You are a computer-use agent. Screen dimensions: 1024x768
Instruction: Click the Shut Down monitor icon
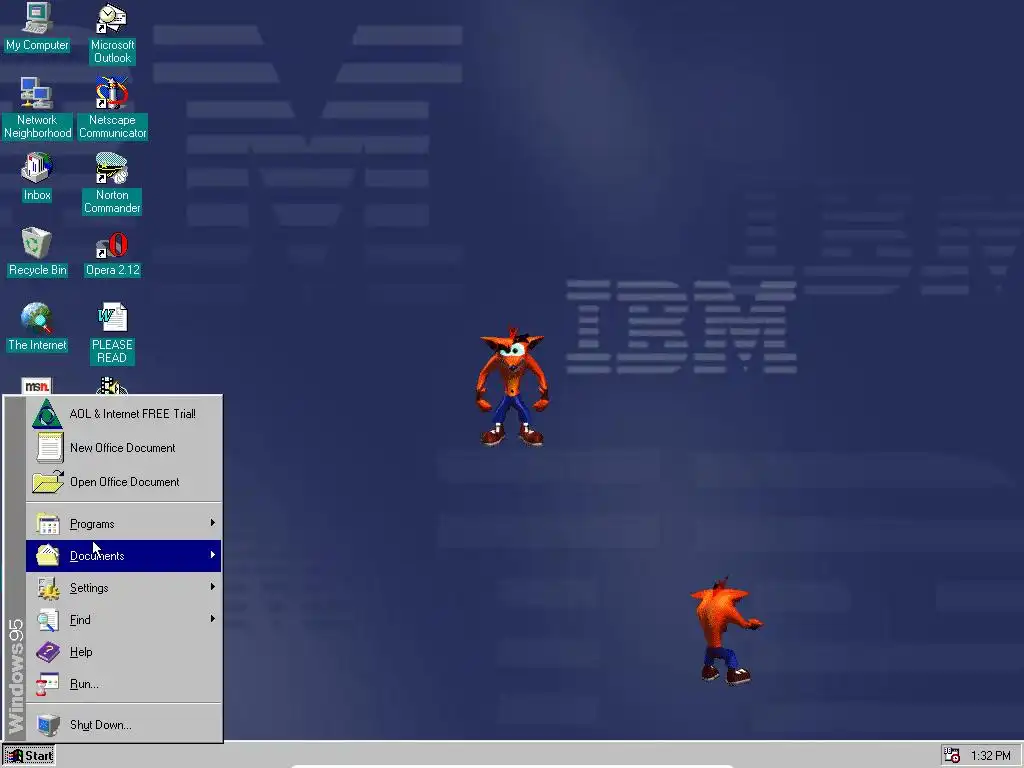click(48, 725)
